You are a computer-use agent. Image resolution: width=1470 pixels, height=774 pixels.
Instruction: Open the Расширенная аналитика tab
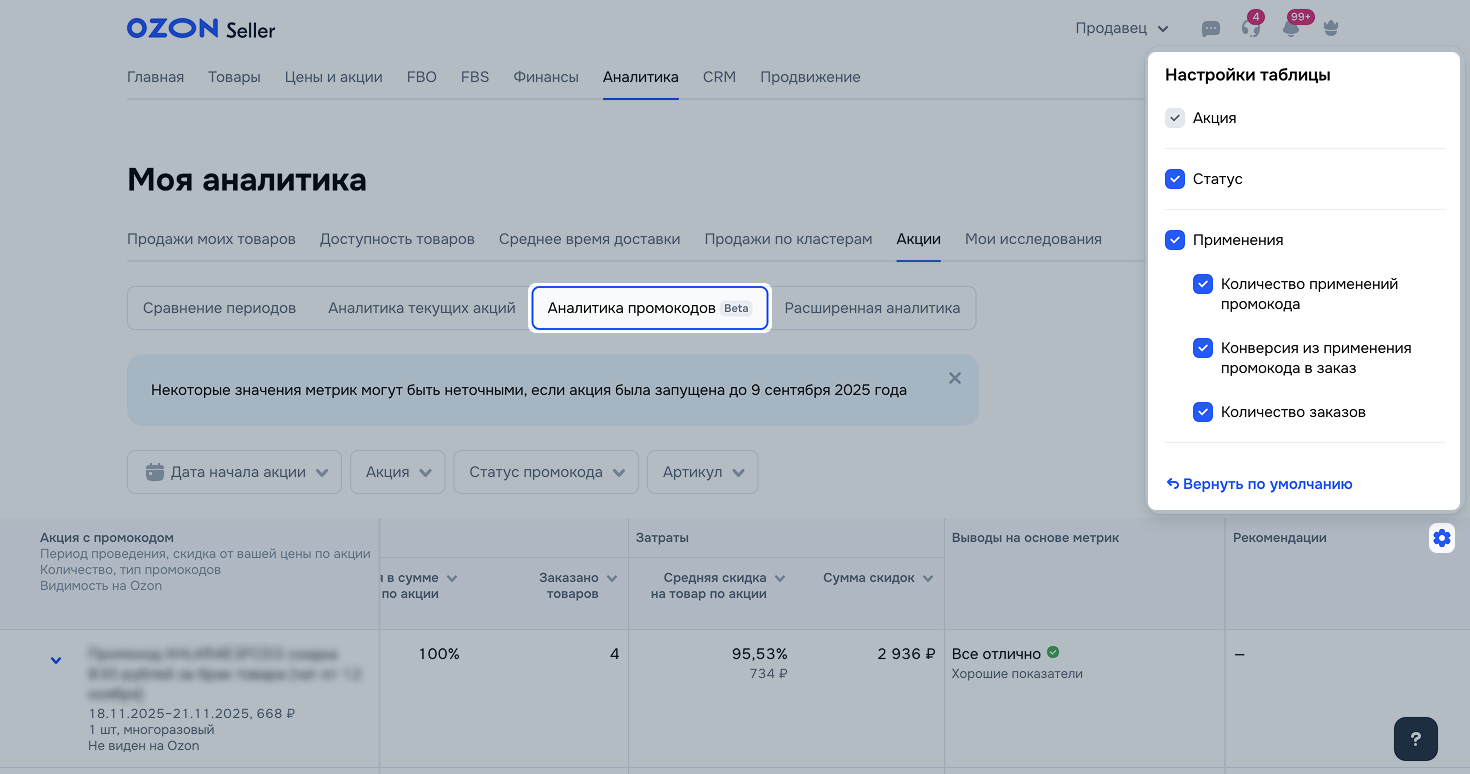(872, 308)
